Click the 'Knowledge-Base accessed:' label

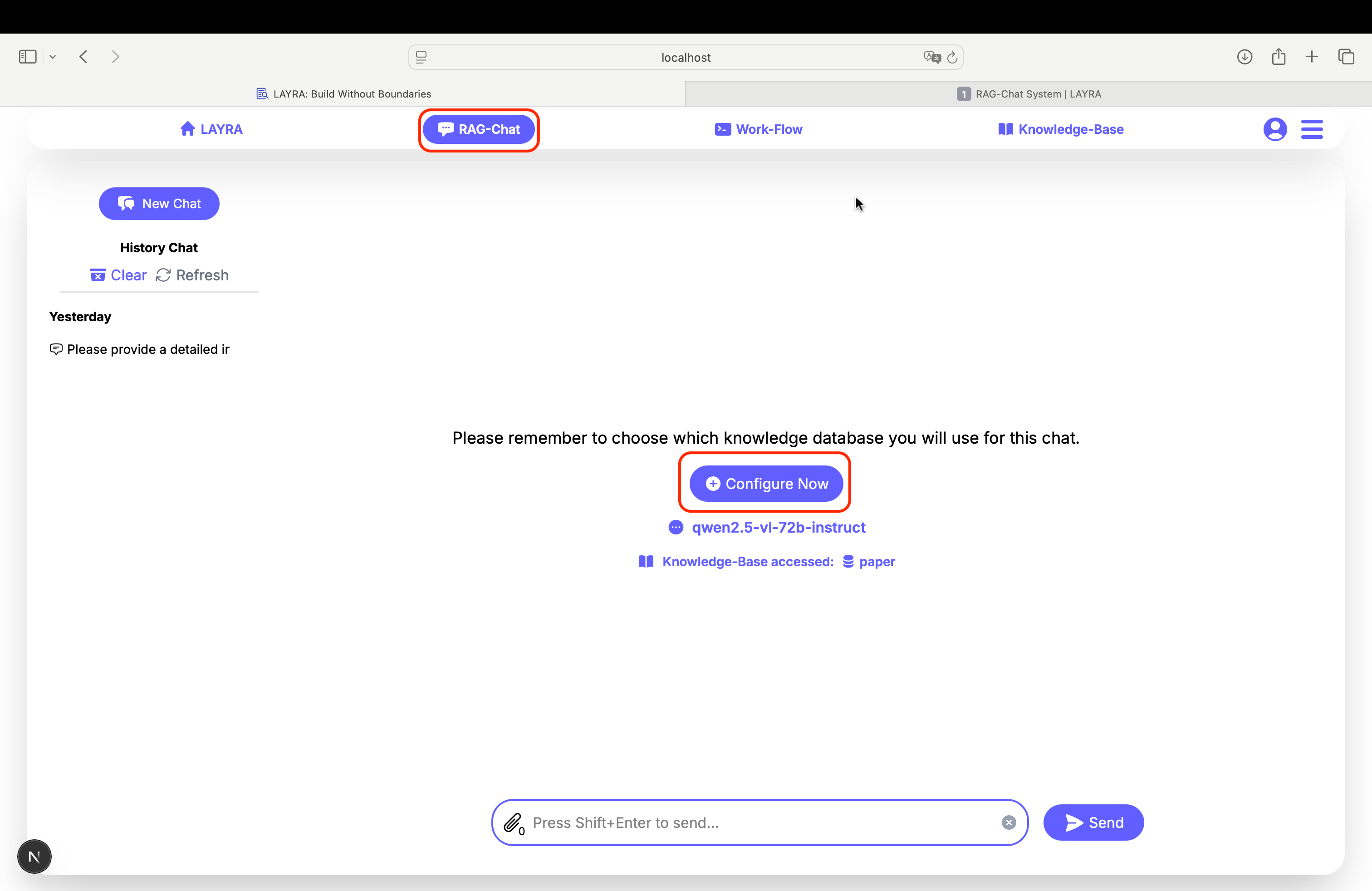pyautogui.click(x=748, y=561)
